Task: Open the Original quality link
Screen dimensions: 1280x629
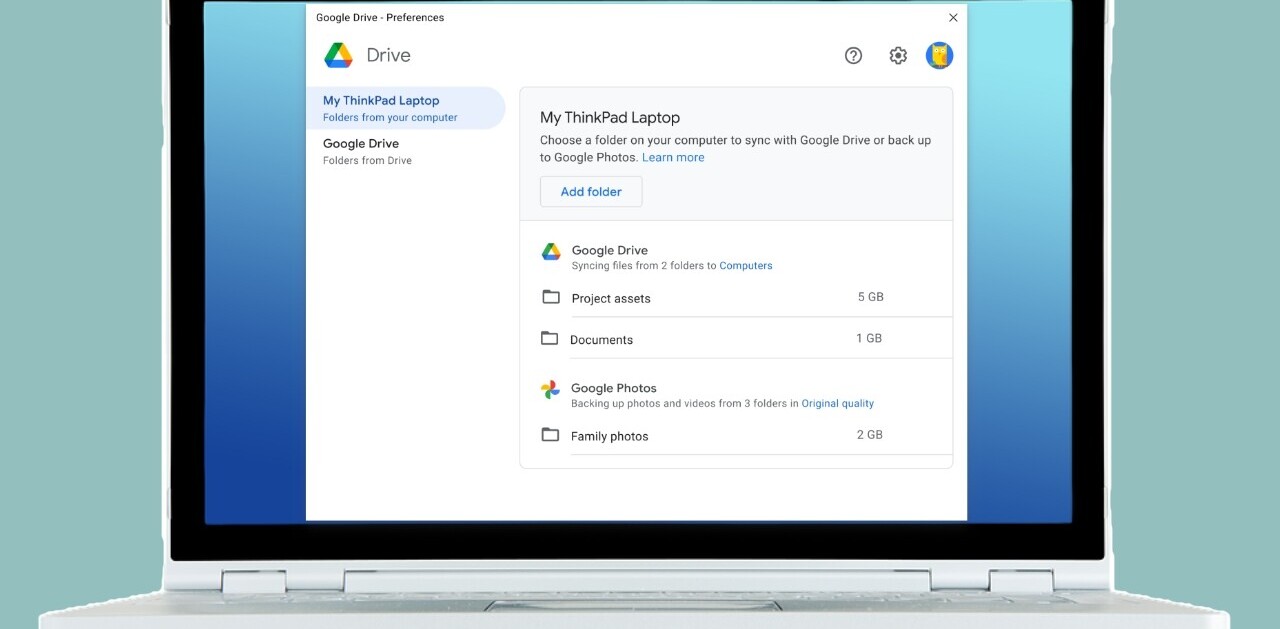Action: coord(838,404)
